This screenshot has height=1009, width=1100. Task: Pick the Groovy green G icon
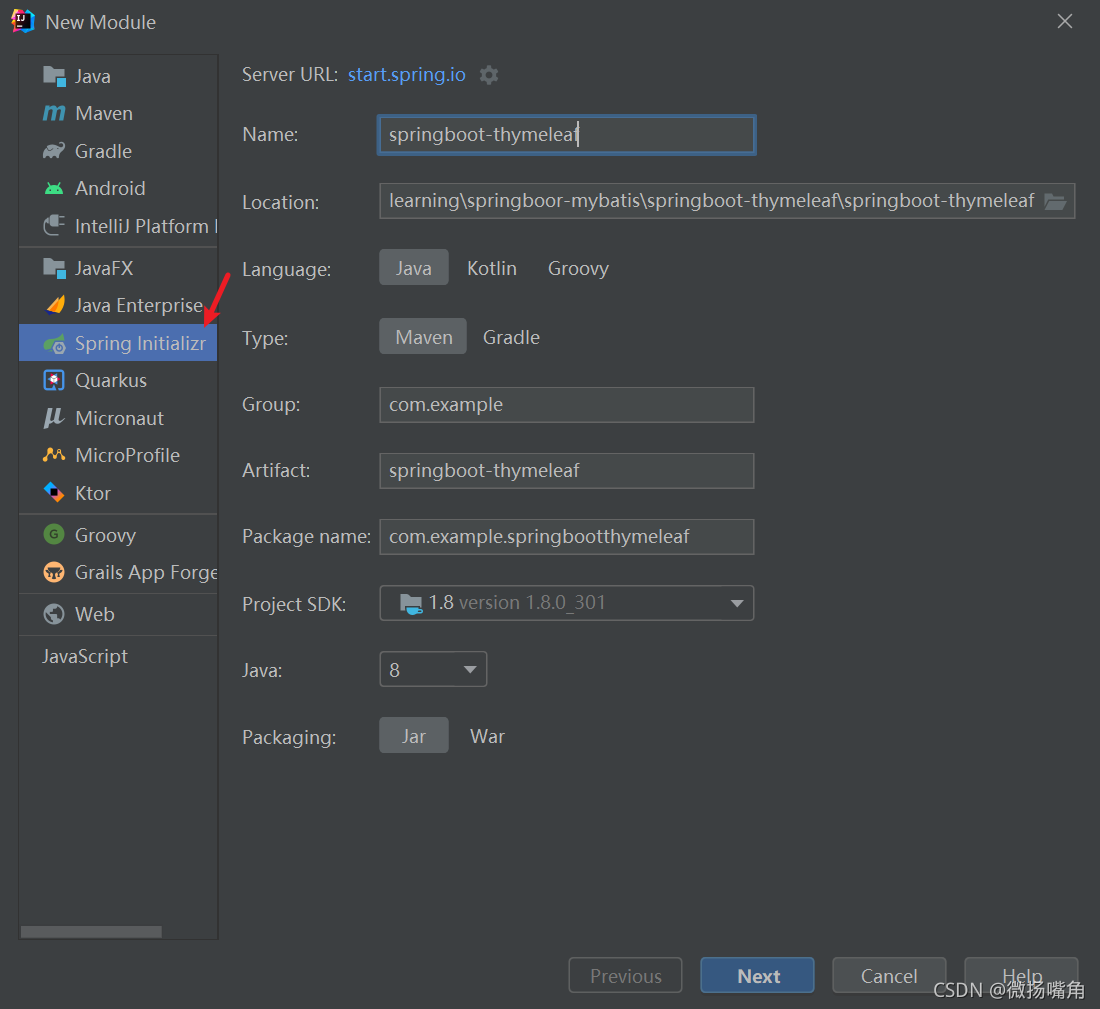(x=54, y=535)
